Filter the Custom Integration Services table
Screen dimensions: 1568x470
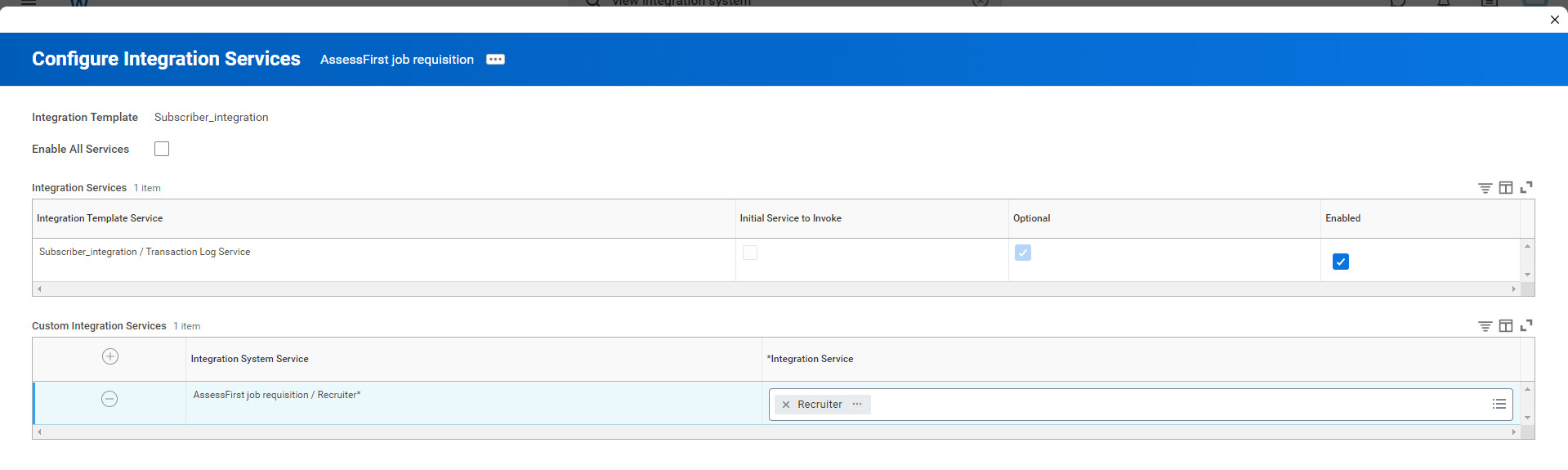[1485, 326]
